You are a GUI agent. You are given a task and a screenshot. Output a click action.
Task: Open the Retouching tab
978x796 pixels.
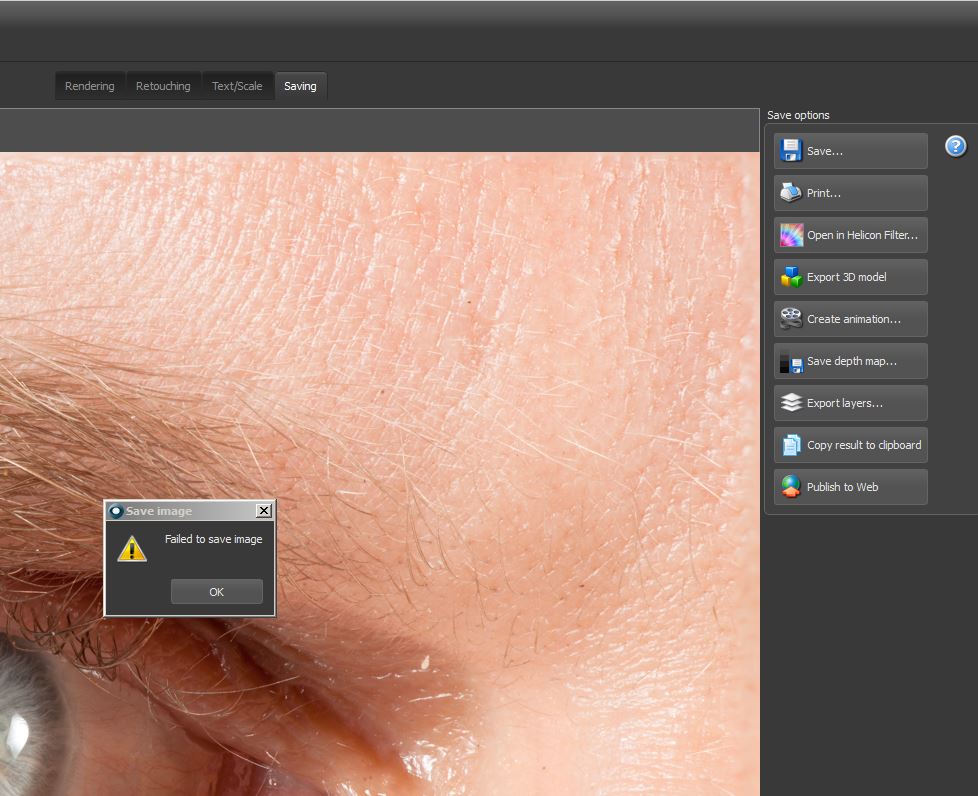pos(163,86)
